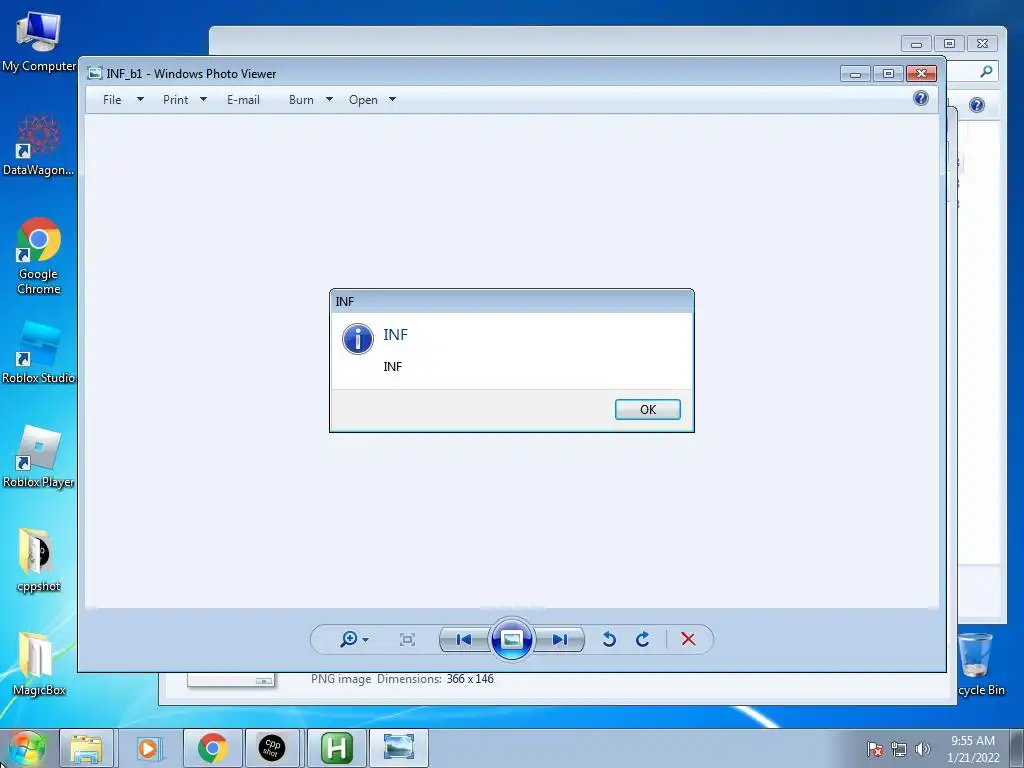Open the DataWagon desktop shortcut
The image size is (1024, 768).
click(39, 145)
